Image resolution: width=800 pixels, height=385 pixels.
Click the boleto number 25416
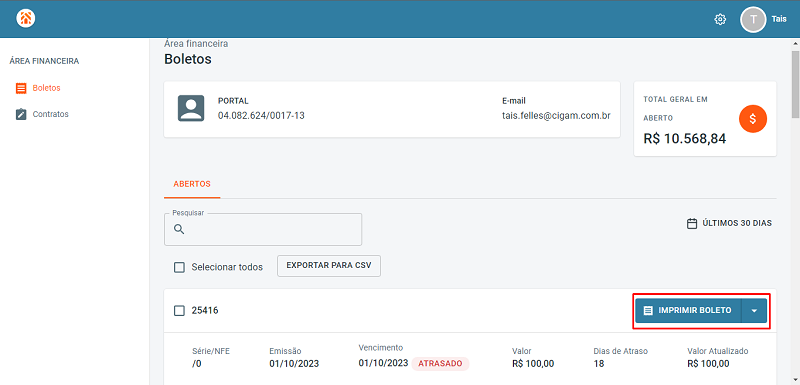[x=205, y=310]
